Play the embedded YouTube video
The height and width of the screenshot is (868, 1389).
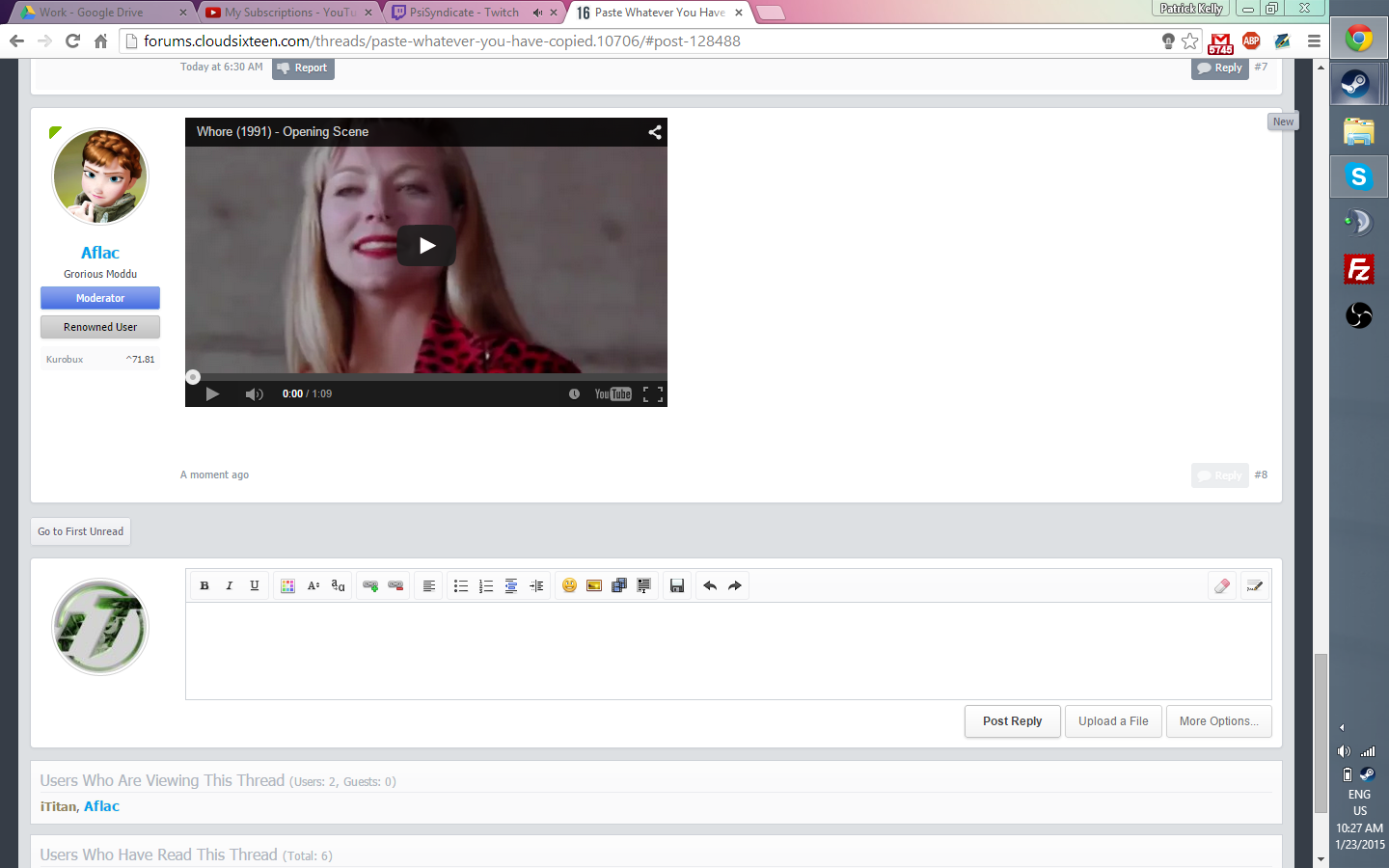coord(426,246)
